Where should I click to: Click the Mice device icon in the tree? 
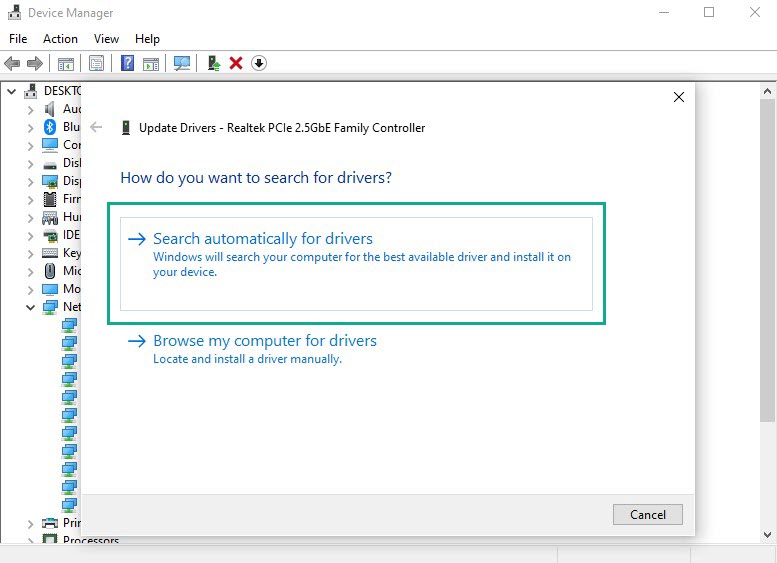50,271
